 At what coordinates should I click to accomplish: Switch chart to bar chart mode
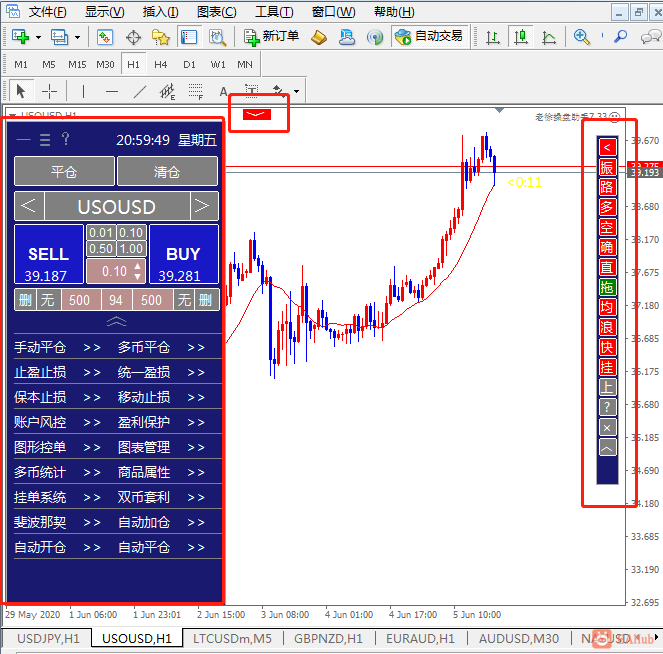pos(493,37)
